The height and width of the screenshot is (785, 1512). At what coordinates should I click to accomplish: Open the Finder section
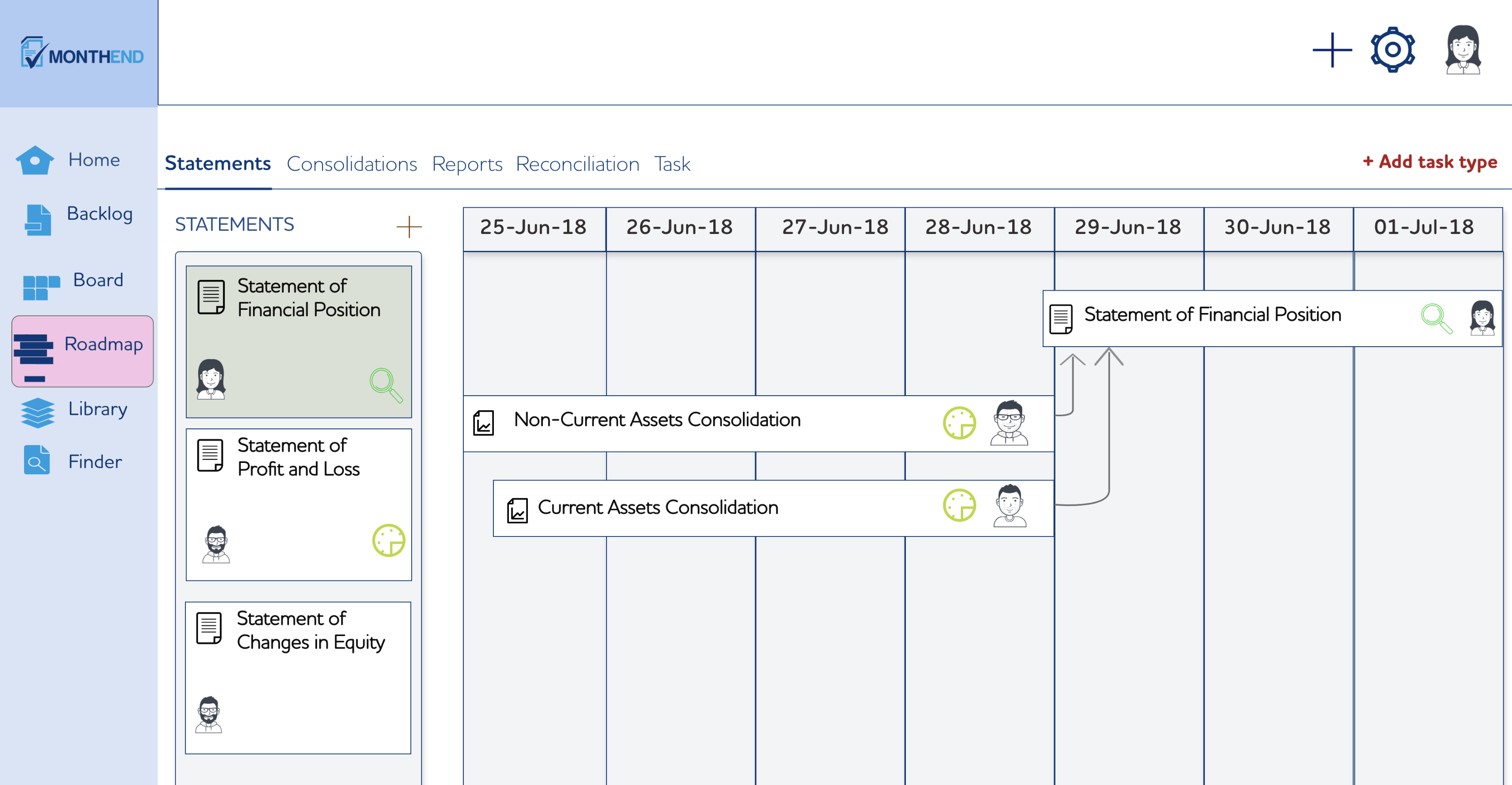73,461
